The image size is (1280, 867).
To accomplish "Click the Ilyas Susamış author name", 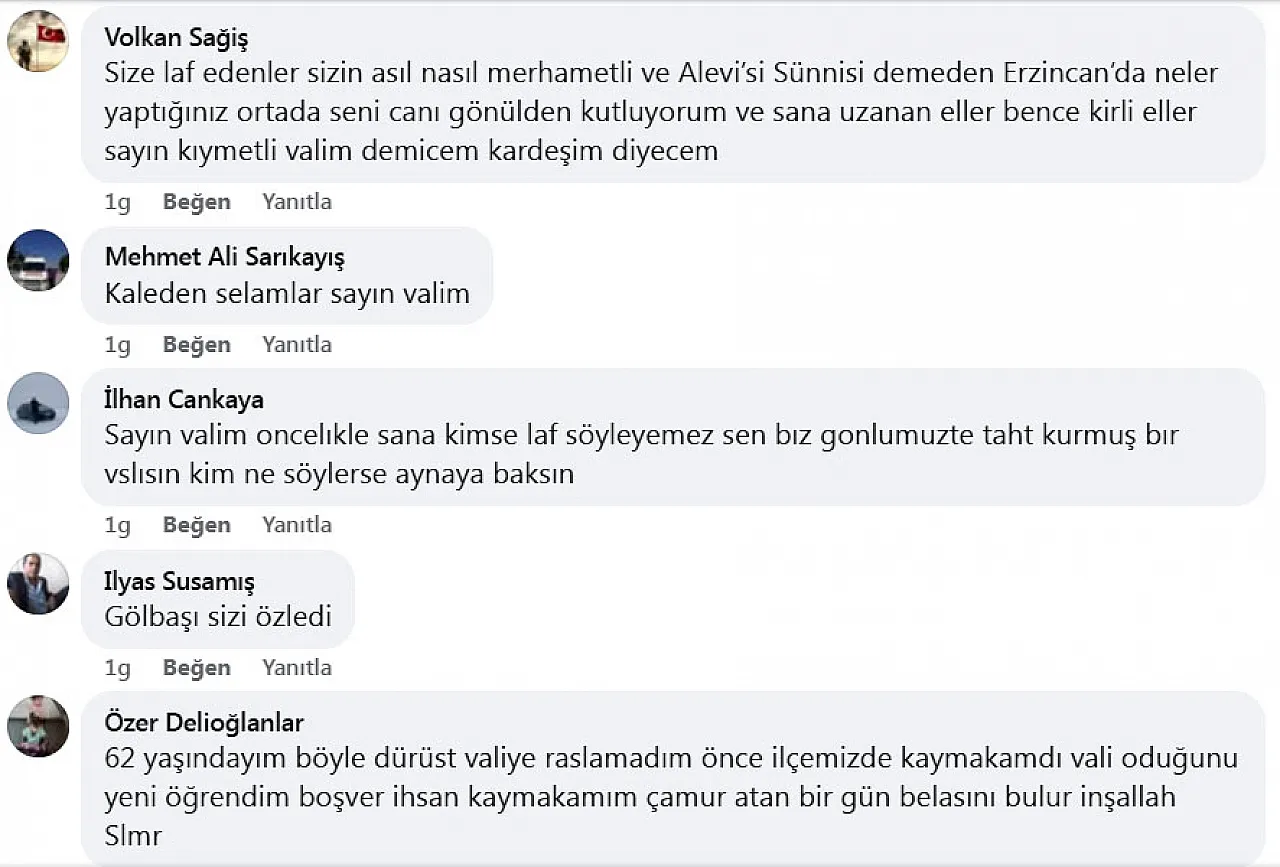I will (179, 581).
